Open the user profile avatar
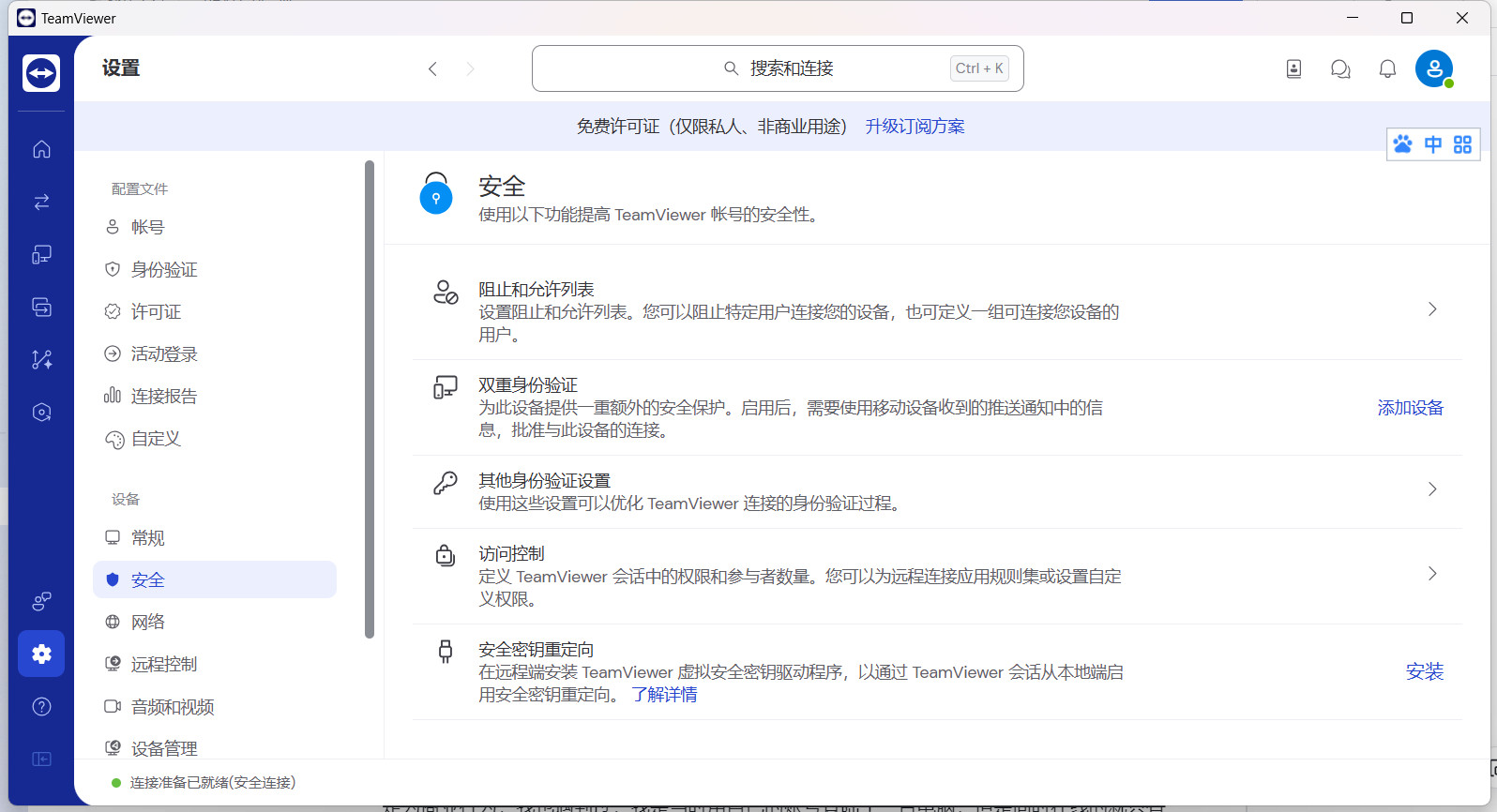The width and height of the screenshot is (1497, 812). coord(1434,68)
